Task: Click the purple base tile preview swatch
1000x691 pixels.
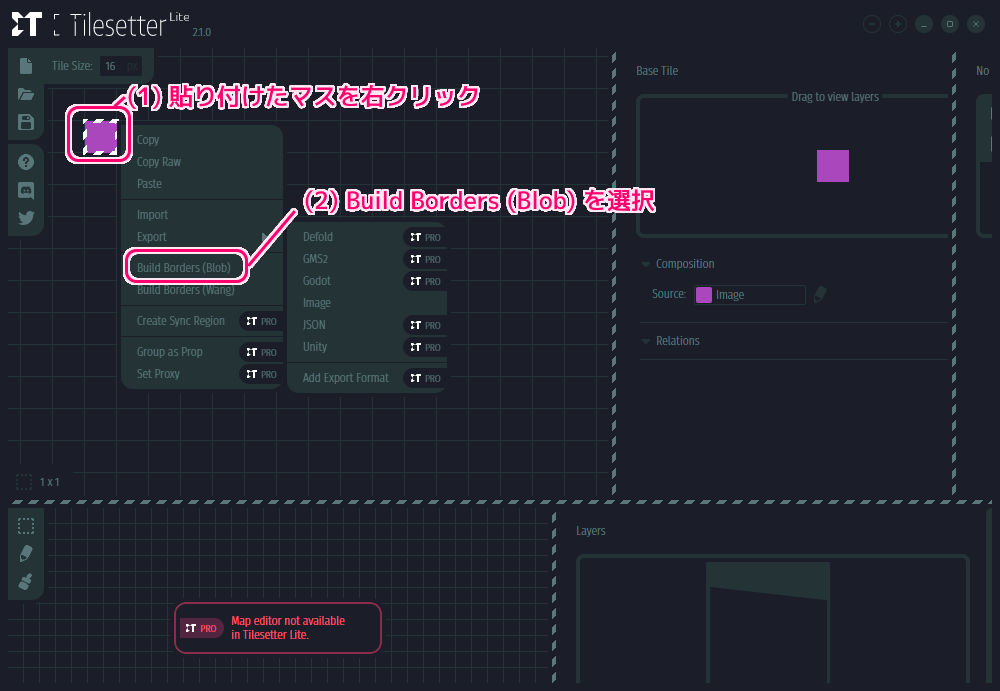Action: click(x=833, y=166)
